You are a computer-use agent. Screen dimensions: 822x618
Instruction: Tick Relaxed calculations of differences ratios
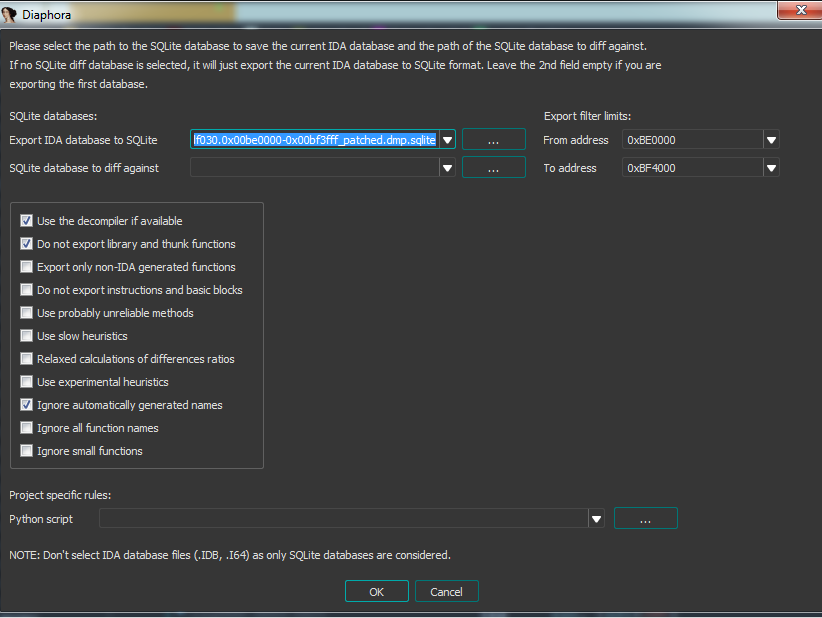26,359
